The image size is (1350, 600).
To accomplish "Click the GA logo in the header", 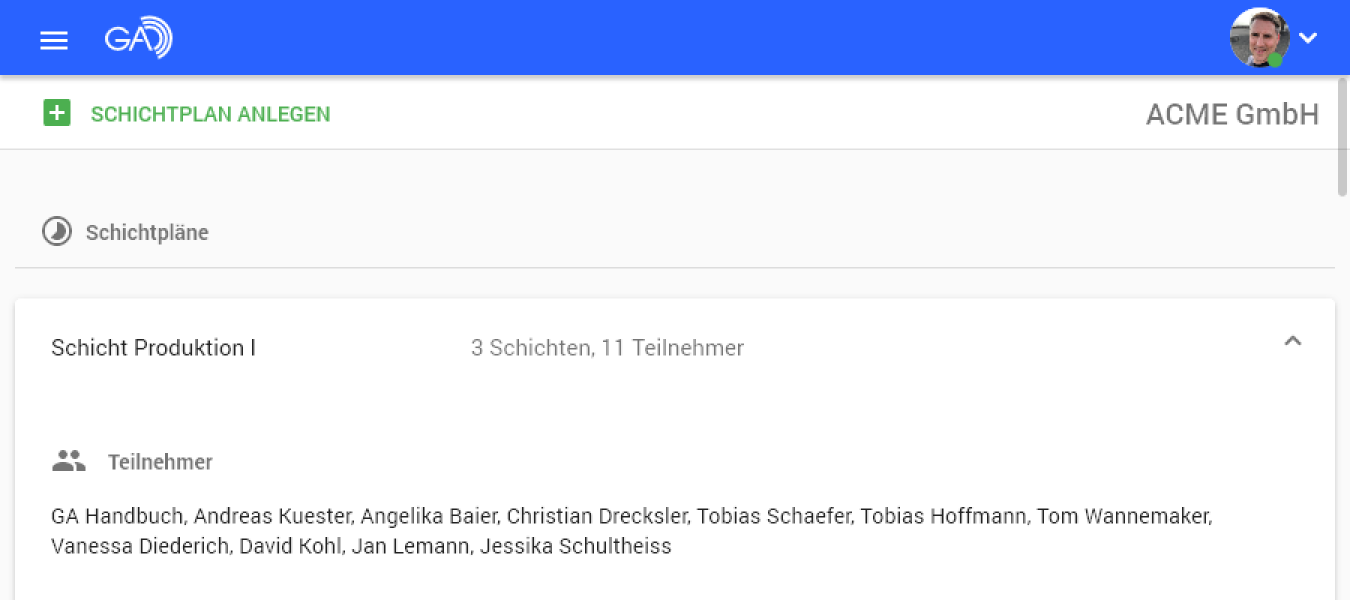I will (x=138, y=38).
